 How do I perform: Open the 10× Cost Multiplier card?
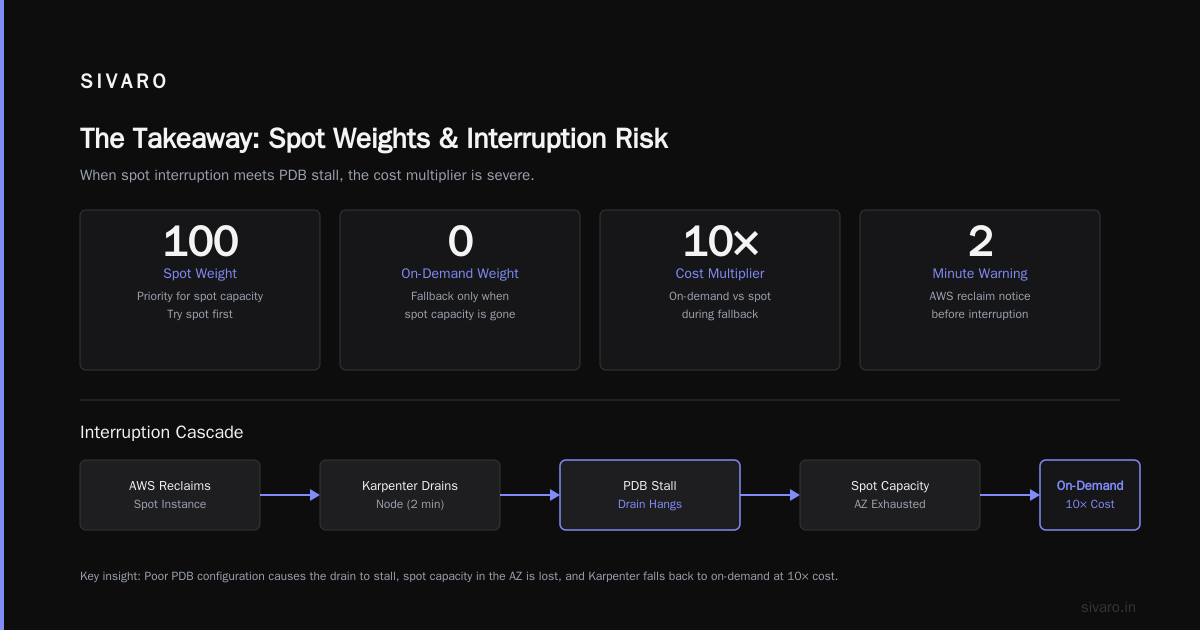point(720,290)
